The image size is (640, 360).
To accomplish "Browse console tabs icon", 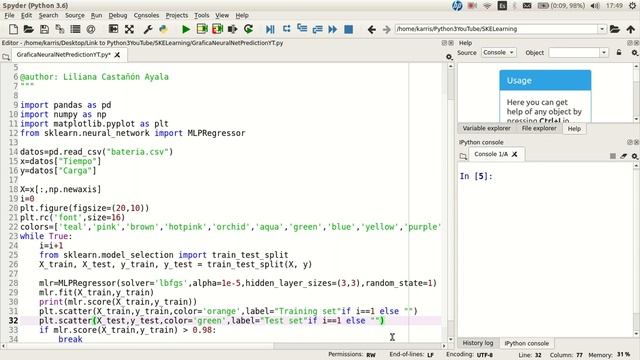I will pos(463,156).
